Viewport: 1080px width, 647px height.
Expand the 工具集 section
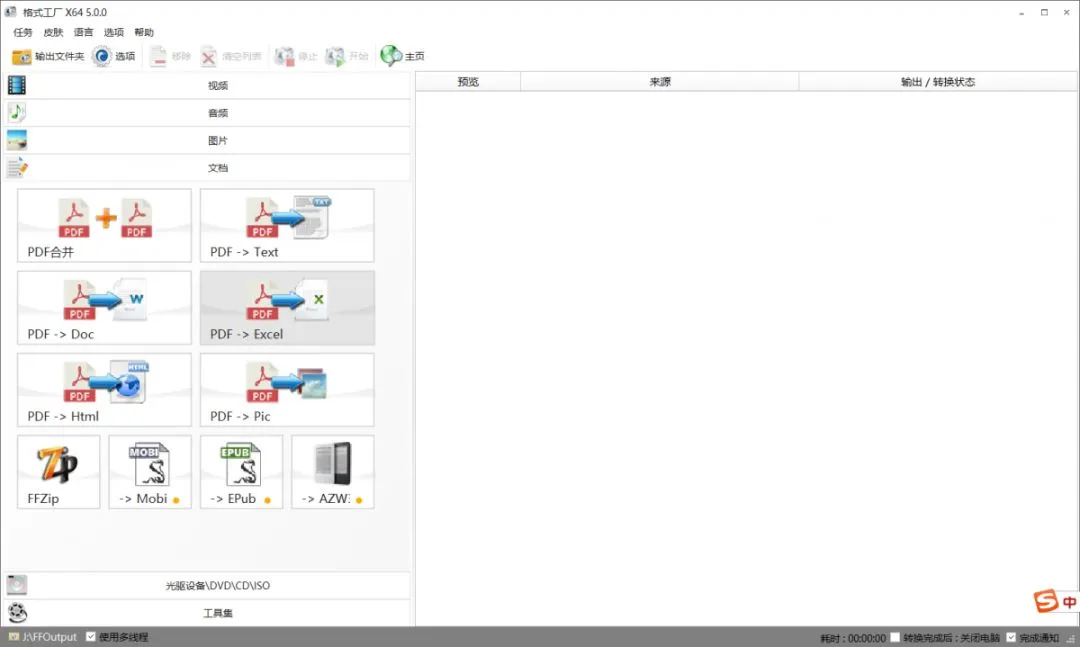pyautogui.click(x=207, y=613)
